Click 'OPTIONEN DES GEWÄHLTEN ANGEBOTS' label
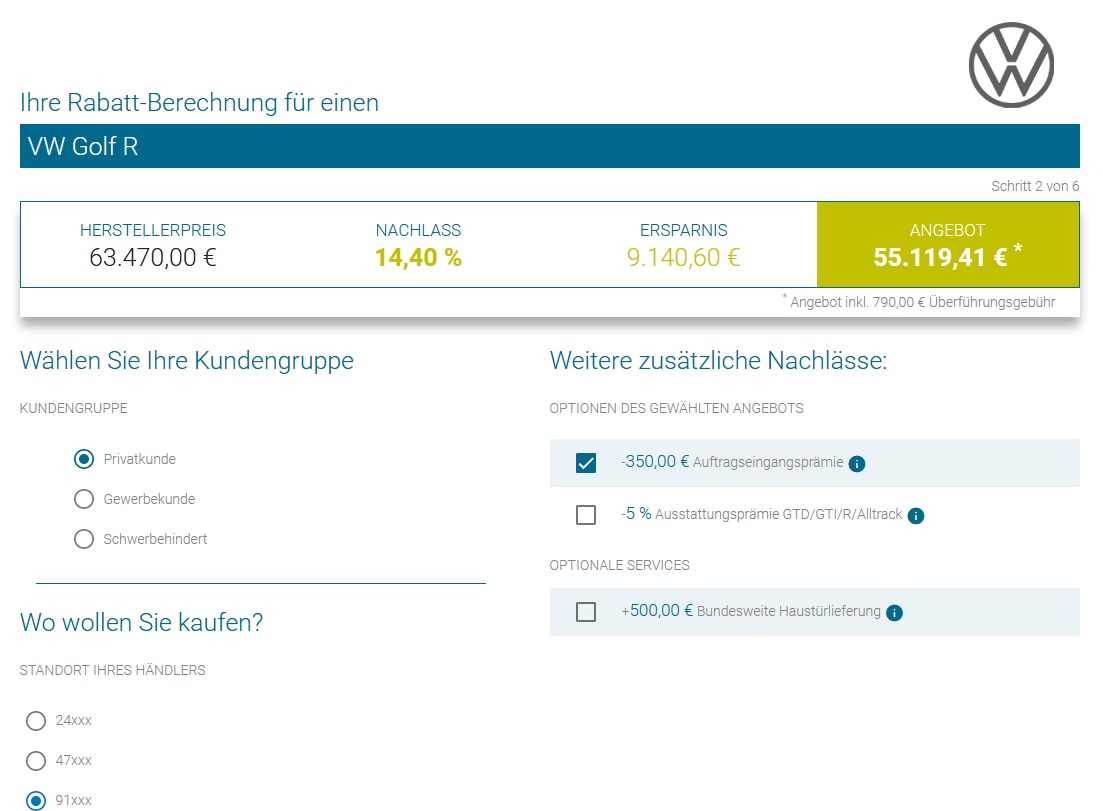The image size is (1103, 811). pos(676,409)
